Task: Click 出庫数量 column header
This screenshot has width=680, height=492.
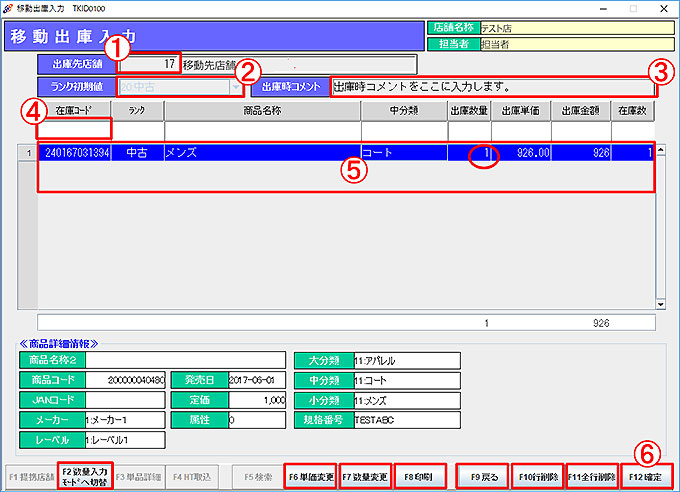Action: click(x=469, y=111)
